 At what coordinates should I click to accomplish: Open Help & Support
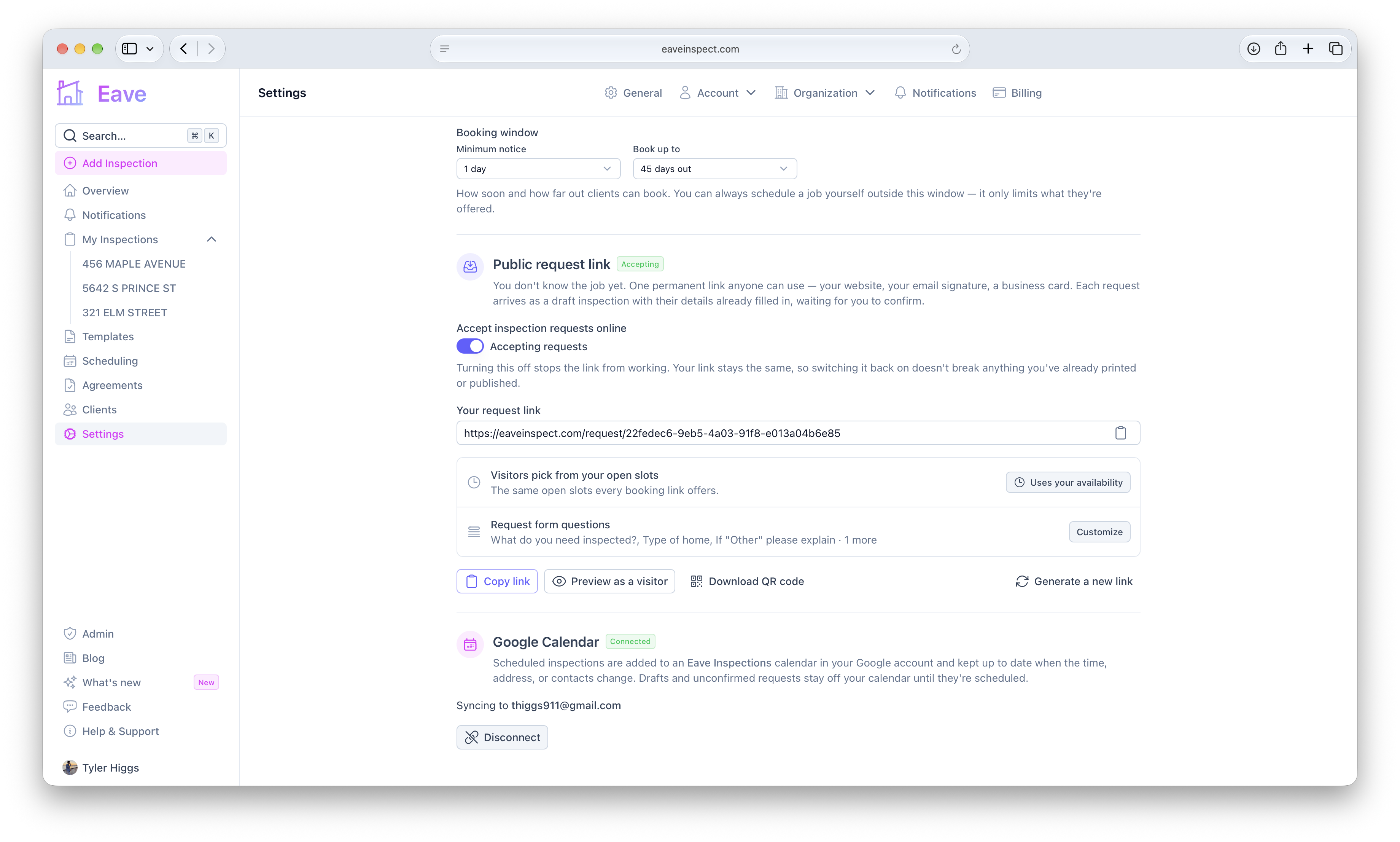click(141, 731)
